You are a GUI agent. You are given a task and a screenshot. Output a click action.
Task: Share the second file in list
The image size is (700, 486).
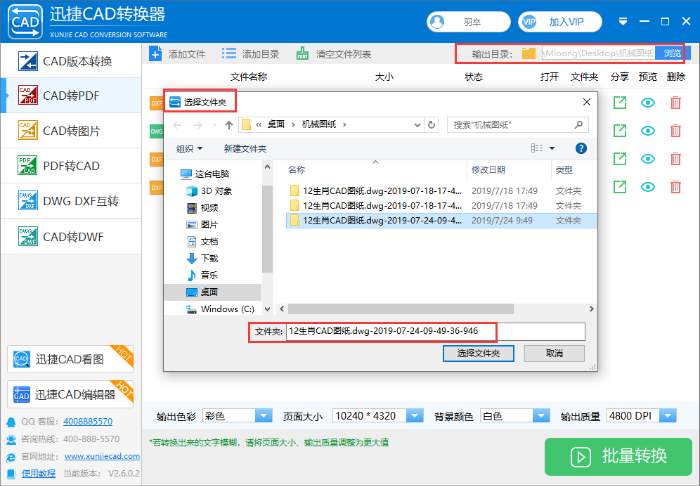620,131
